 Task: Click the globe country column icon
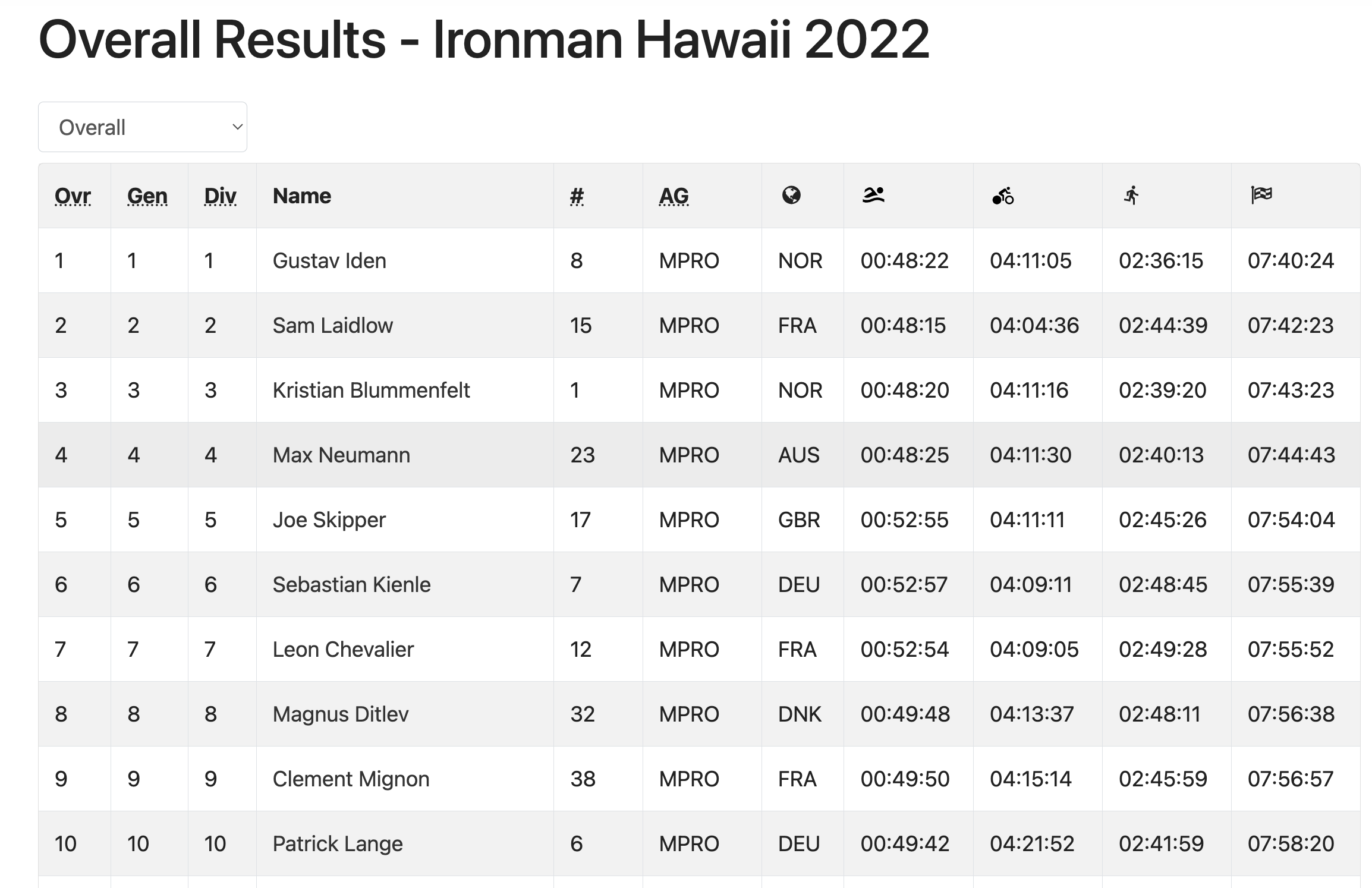pyautogui.click(x=791, y=195)
